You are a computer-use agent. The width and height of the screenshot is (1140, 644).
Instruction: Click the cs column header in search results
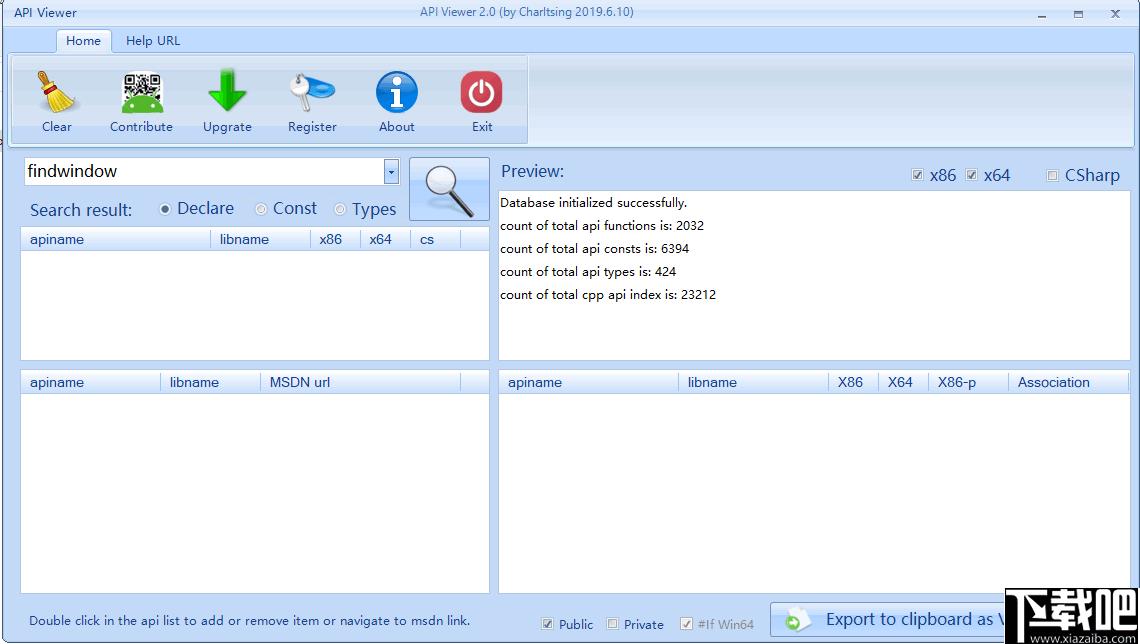(x=435, y=239)
